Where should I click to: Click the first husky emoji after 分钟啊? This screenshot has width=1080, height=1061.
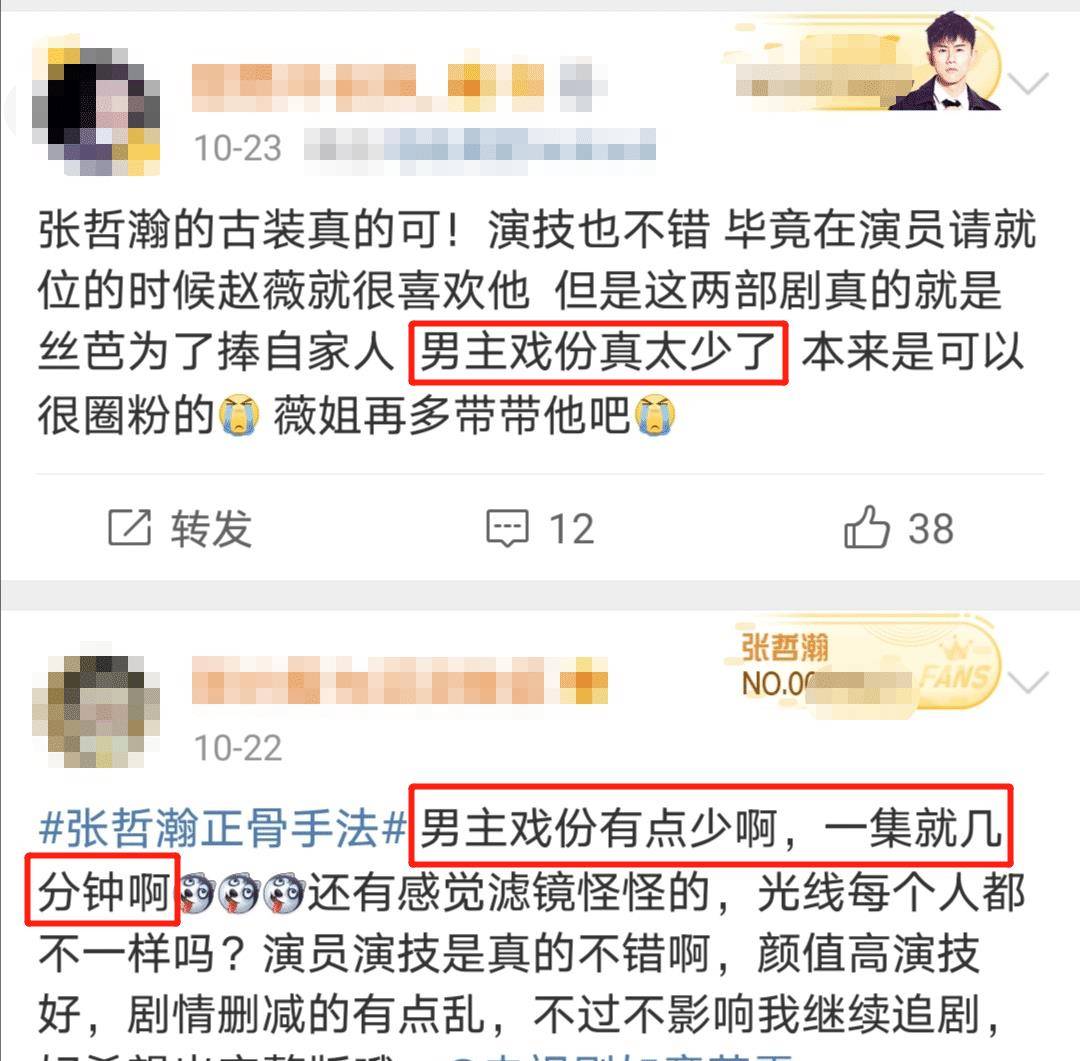click(x=197, y=893)
